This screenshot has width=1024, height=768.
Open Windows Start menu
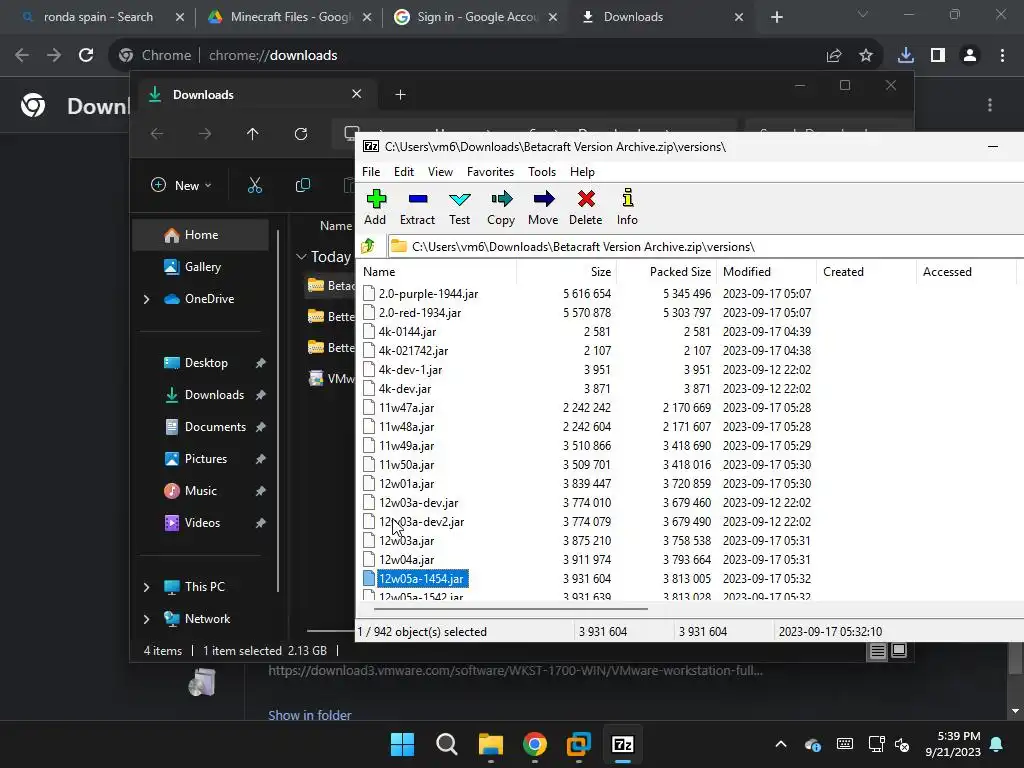[402, 744]
